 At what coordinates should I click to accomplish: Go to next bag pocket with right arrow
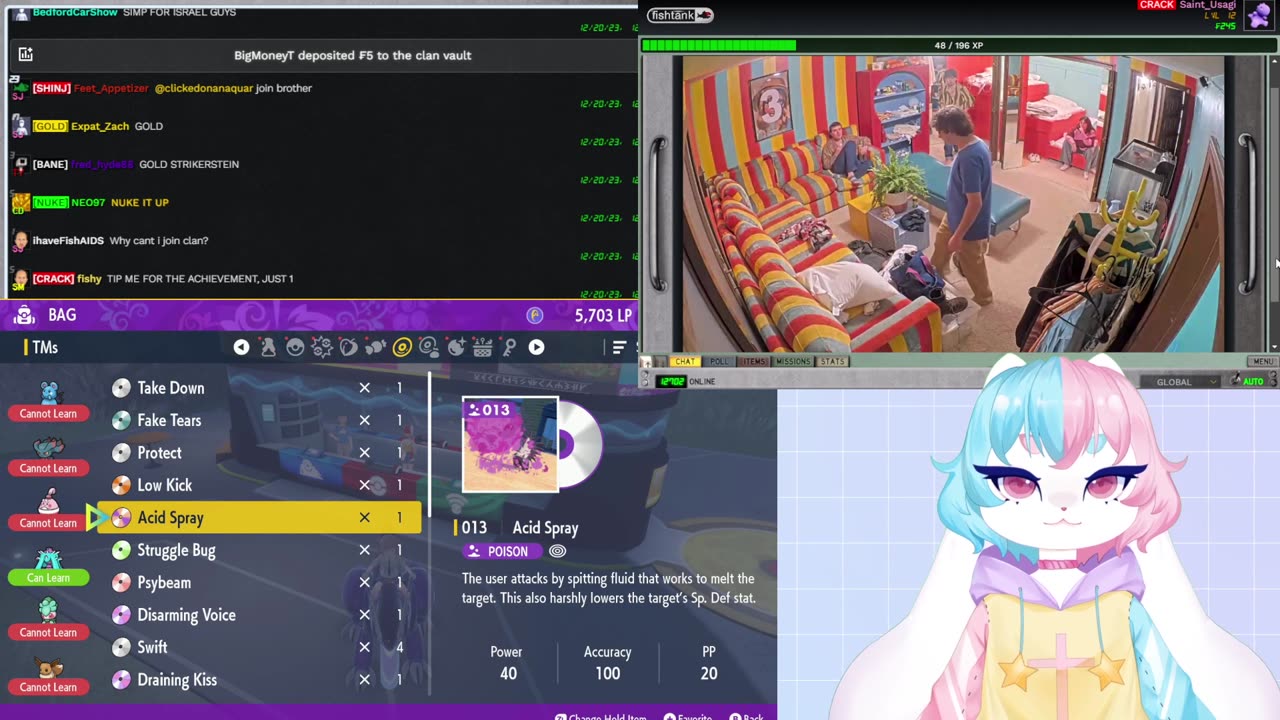536,347
